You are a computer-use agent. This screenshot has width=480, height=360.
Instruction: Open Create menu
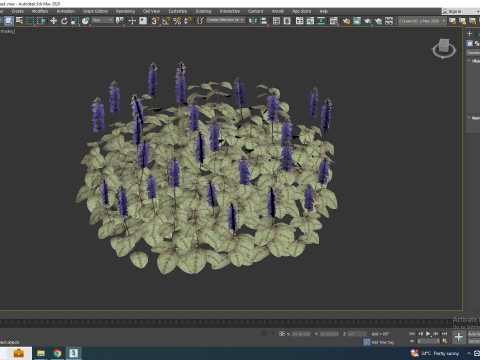click(x=18, y=11)
